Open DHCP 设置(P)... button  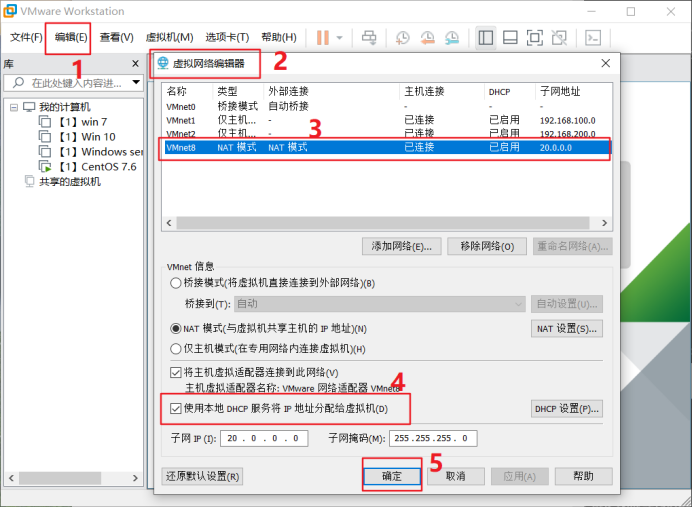(x=567, y=409)
